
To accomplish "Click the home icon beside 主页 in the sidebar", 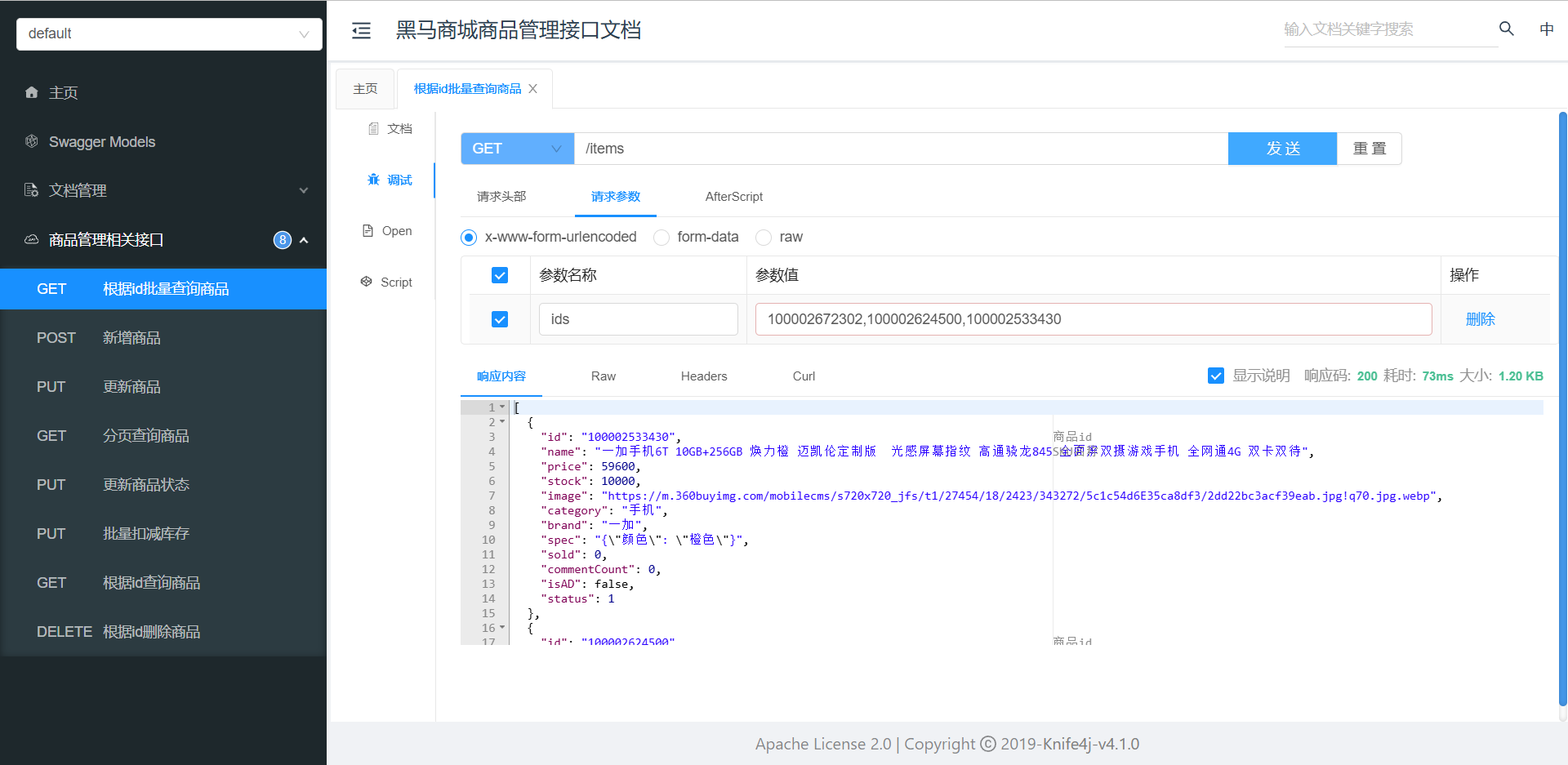I will (32, 92).
